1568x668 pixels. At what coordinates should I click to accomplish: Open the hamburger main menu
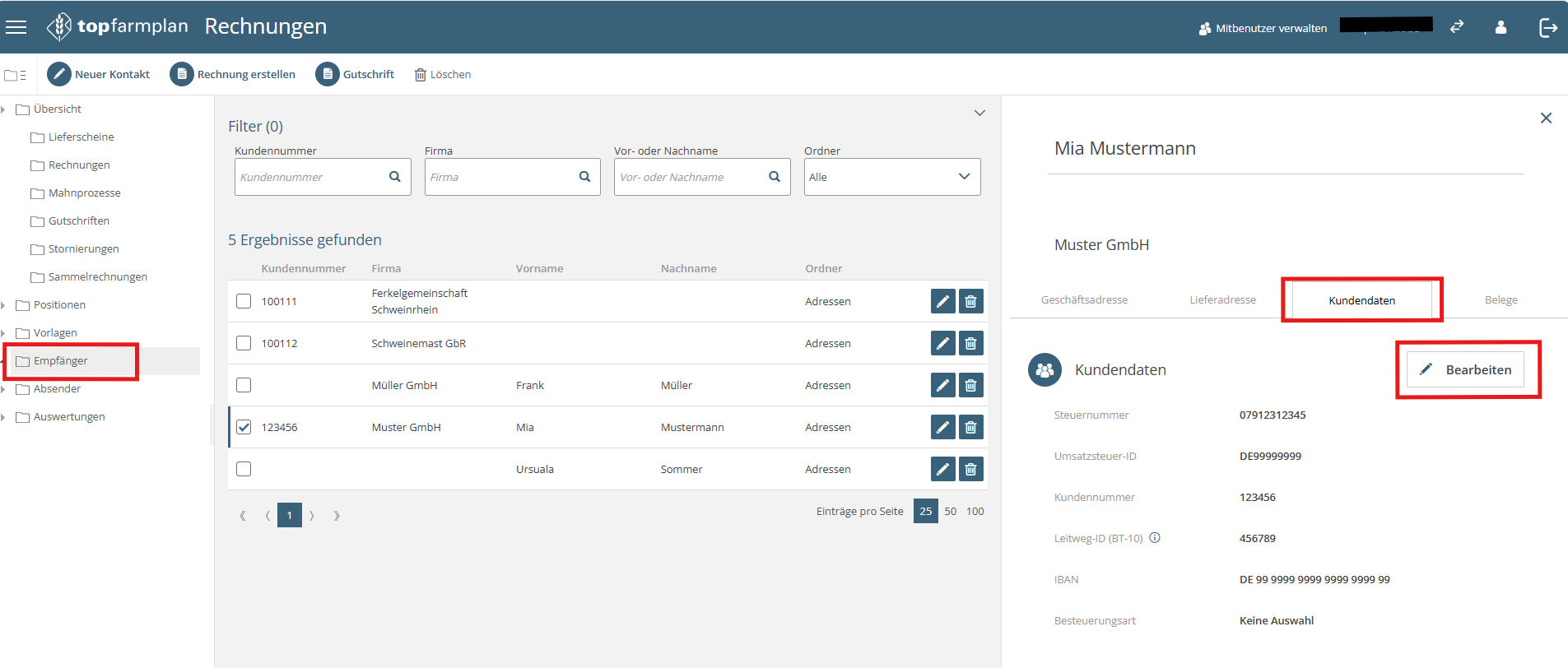[x=16, y=27]
